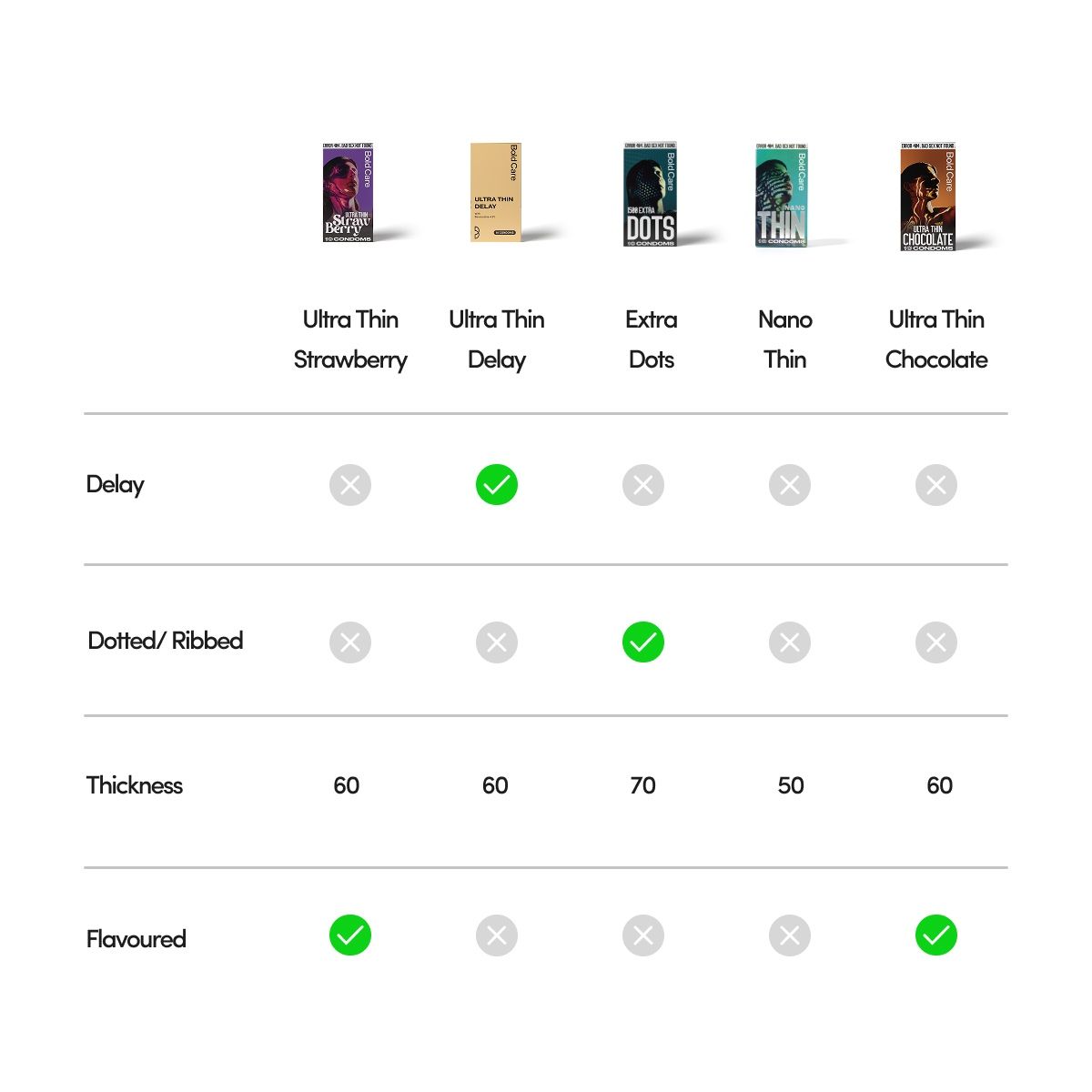Click grey cross for Extra Dots Flavoured row
Viewport: 1092px width, 1092px height.
[x=643, y=935]
